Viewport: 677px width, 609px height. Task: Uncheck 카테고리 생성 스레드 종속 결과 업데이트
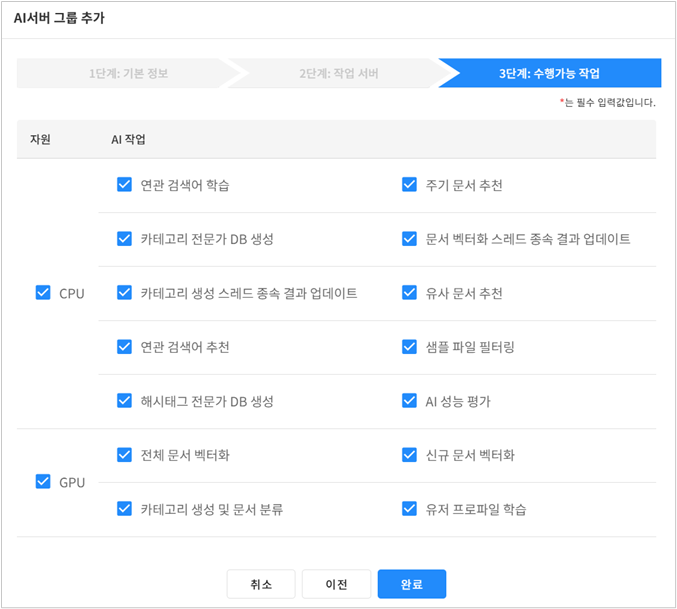coord(124,293)
